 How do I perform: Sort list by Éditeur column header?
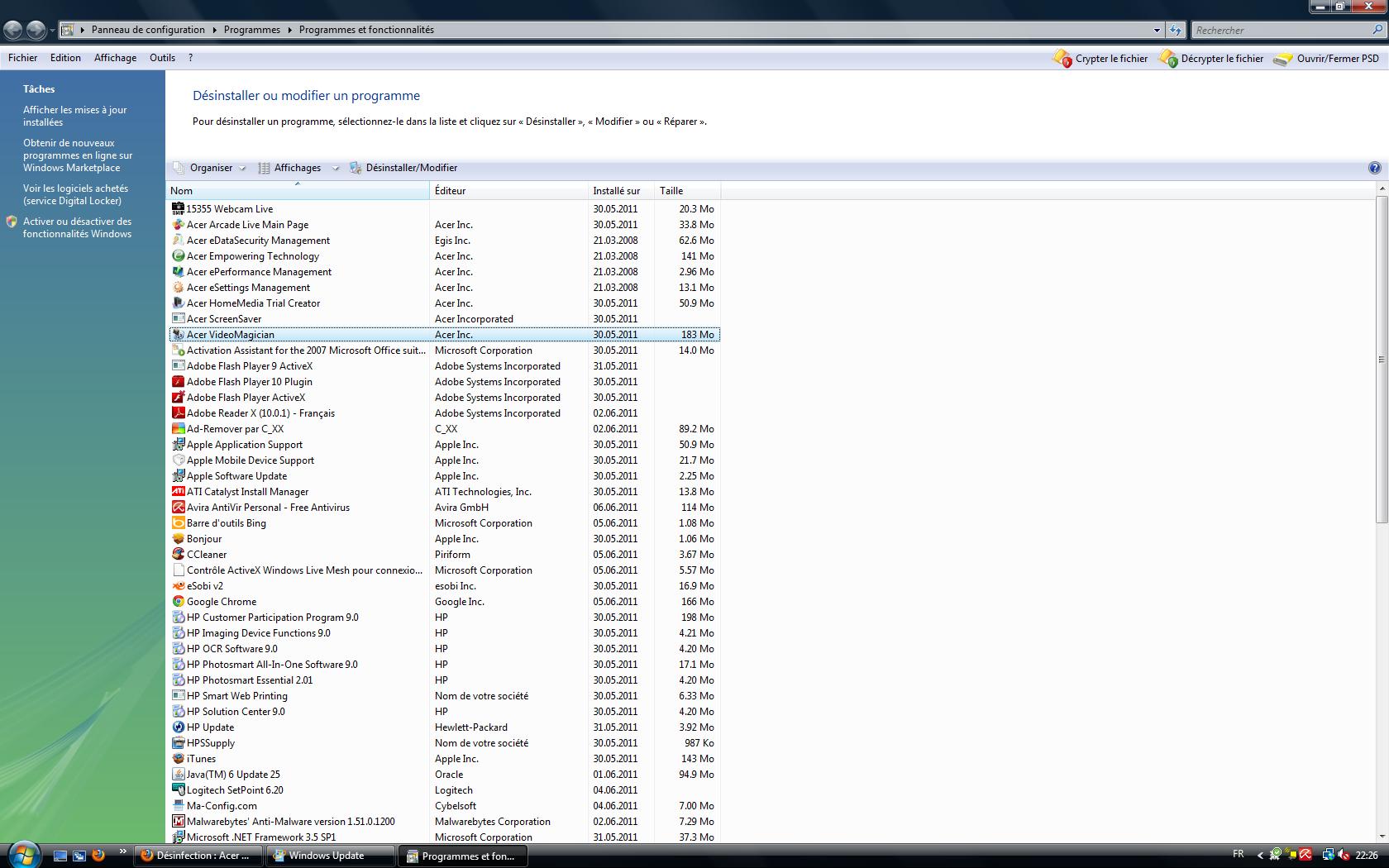508,191
